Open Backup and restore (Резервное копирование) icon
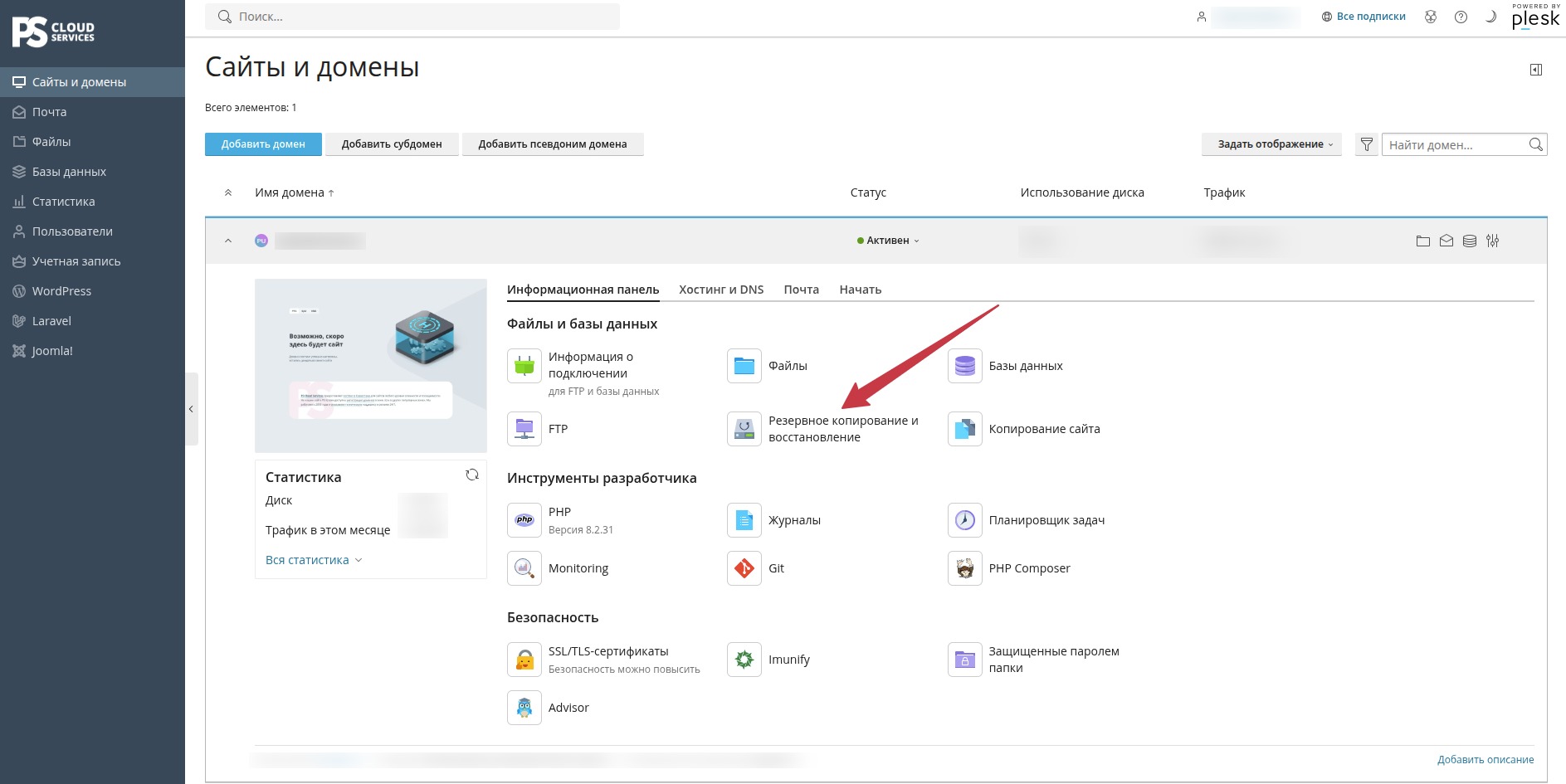This screenshot has height=784, width=1566. pos(744,429)
